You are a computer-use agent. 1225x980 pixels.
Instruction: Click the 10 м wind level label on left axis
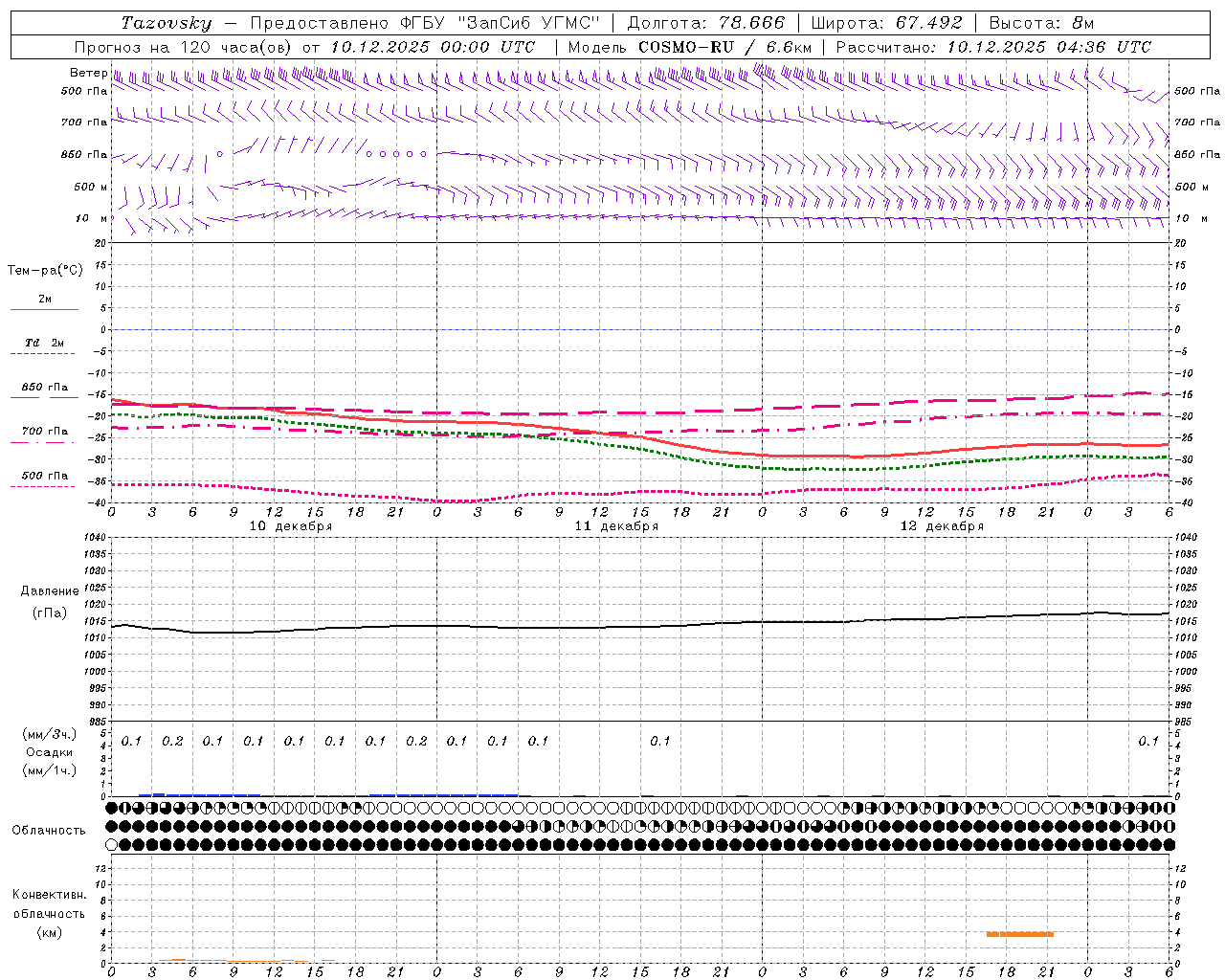(91, 218)
